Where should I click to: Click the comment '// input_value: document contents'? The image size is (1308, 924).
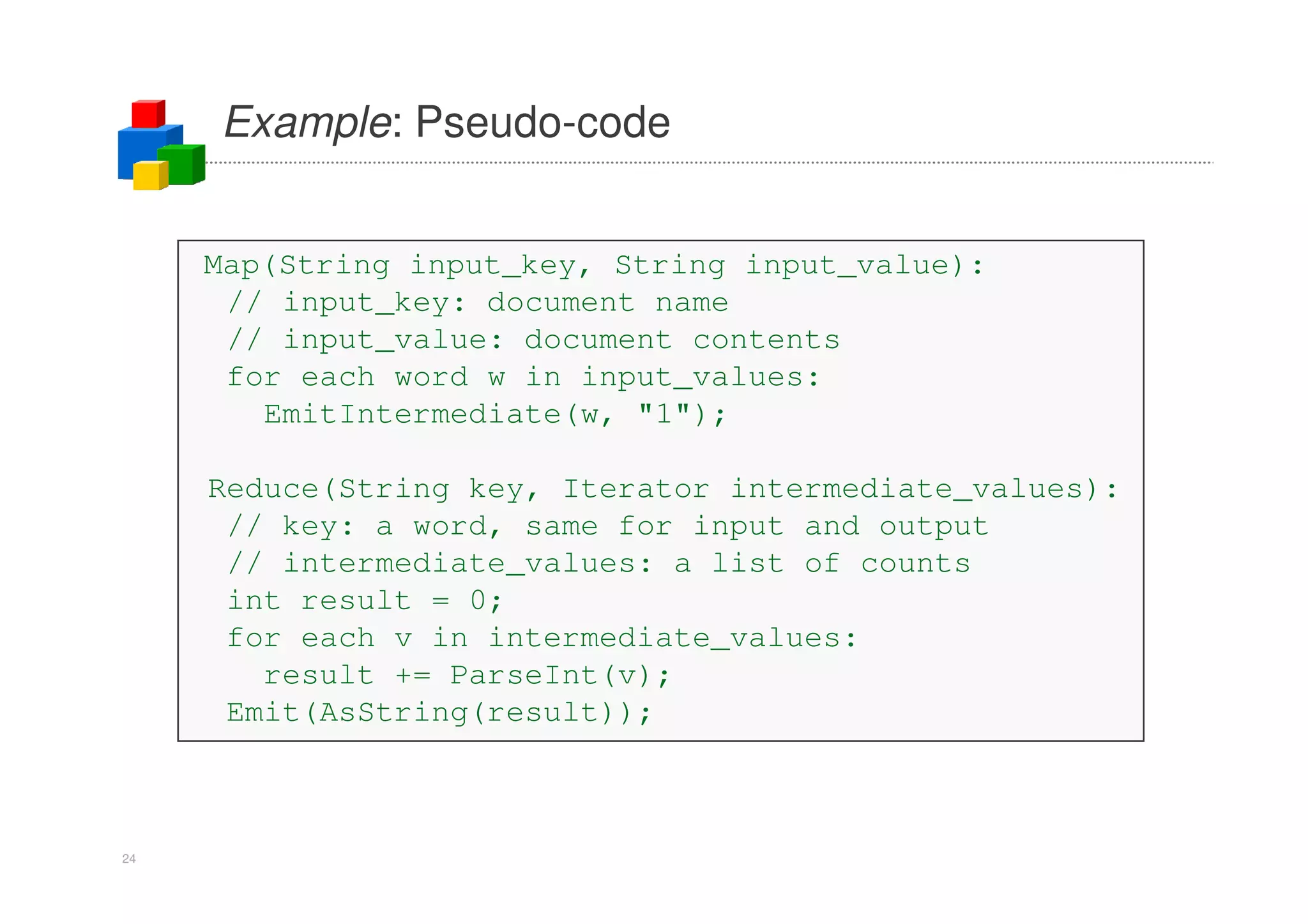click(534, 340)
